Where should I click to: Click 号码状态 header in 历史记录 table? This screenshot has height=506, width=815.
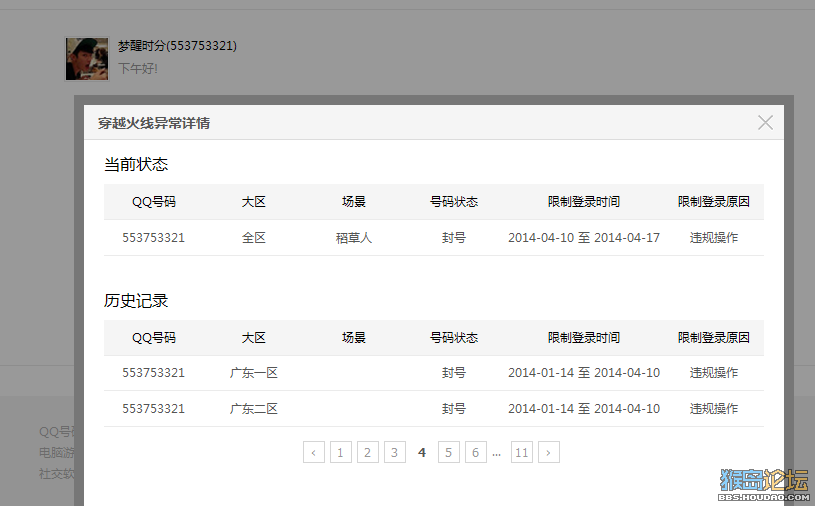click(x=454, y=338)
